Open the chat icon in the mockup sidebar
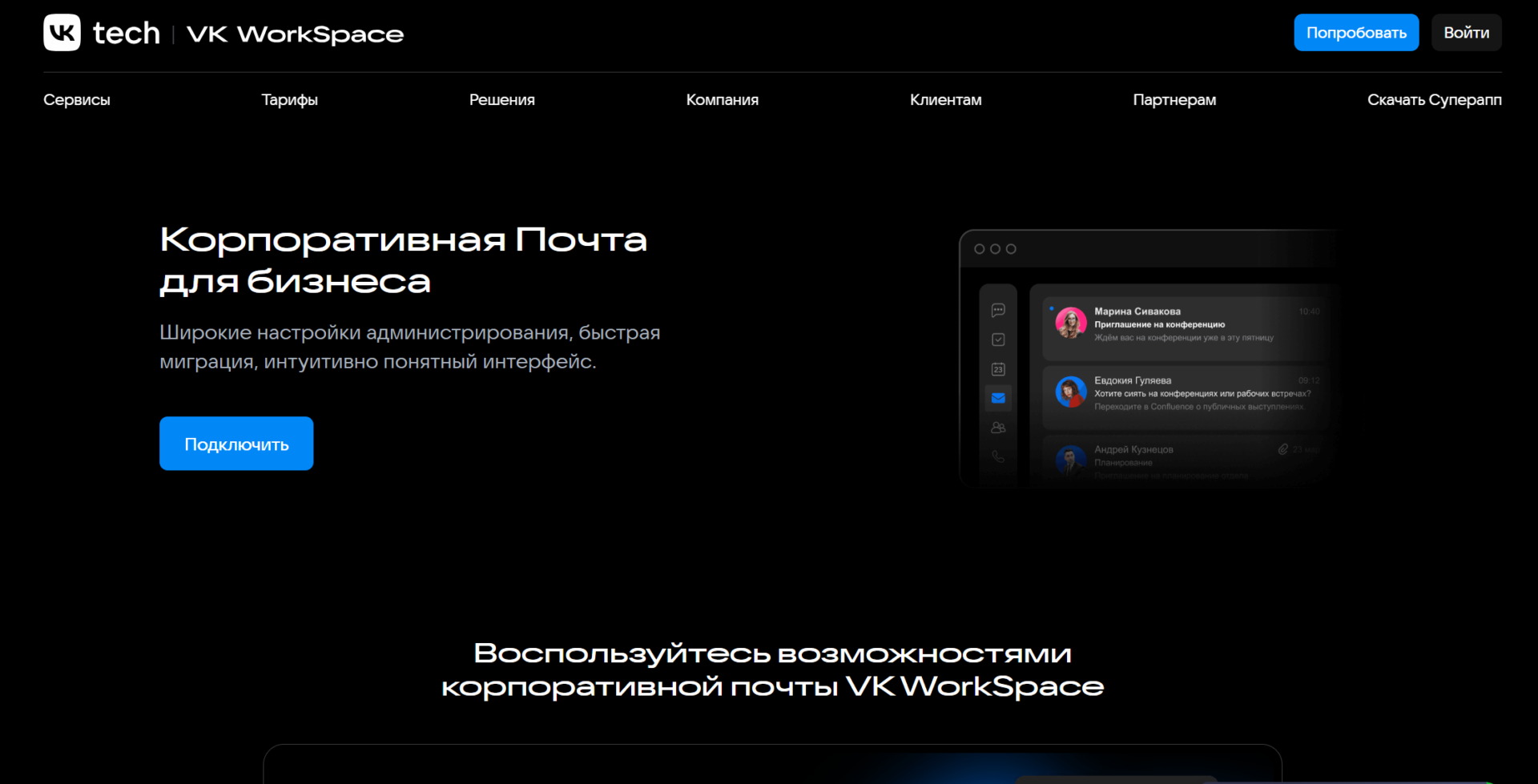Image resolution: width=1538 pixels, height=784 pixels. pyautogui.click(x=998, y=310)
